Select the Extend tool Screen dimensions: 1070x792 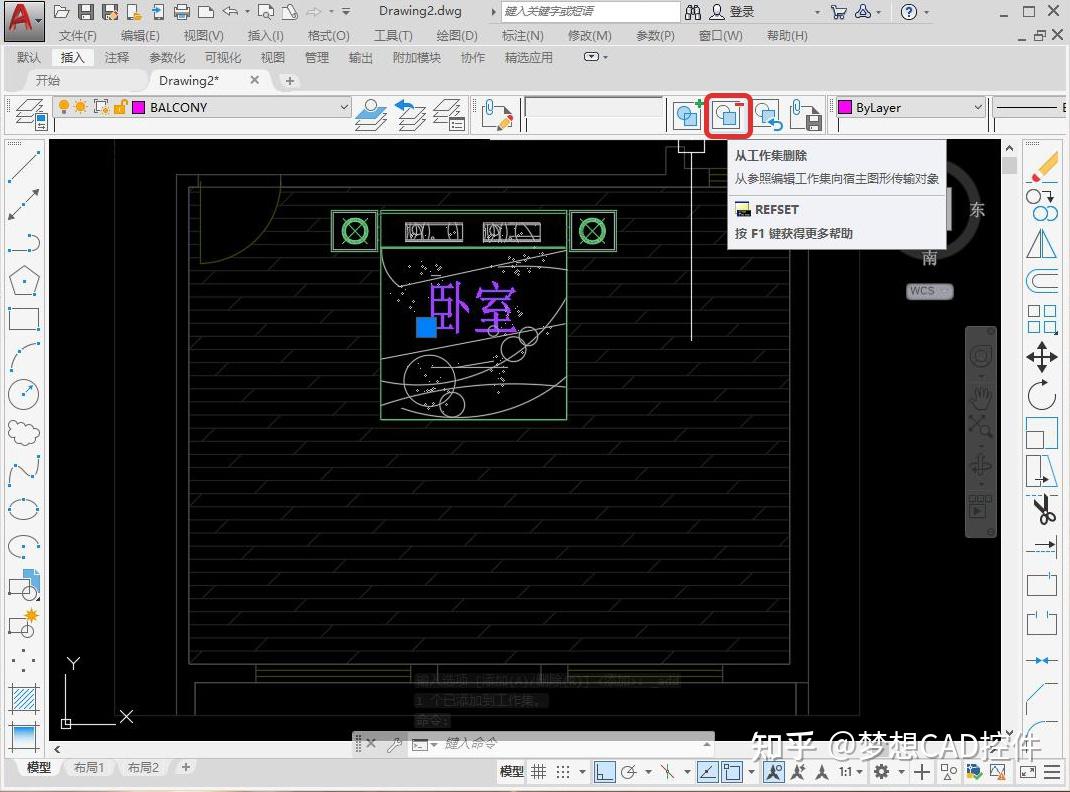[x=1041, y=546]
